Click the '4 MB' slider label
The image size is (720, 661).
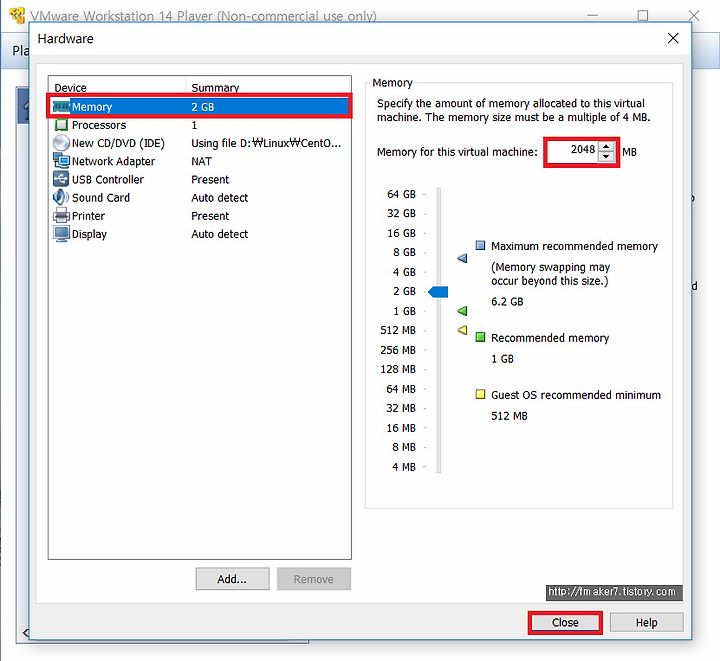pyautogui.click(x=404, y=467)
